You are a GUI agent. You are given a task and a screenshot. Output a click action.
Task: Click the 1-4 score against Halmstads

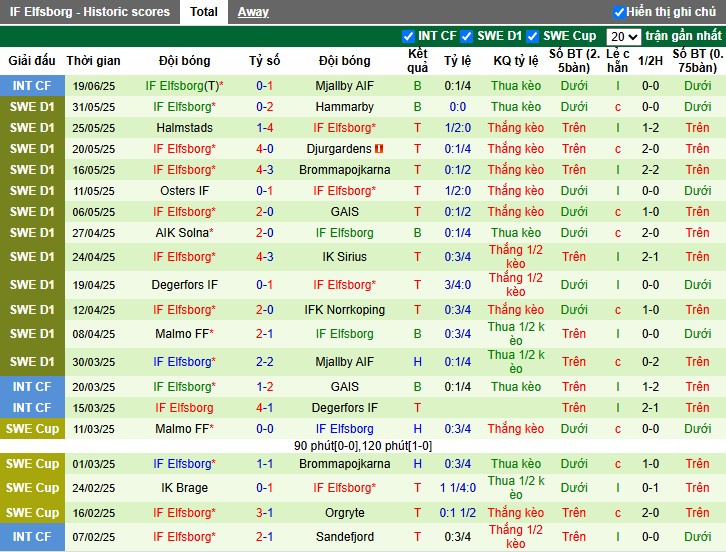(x=264, y=128)
